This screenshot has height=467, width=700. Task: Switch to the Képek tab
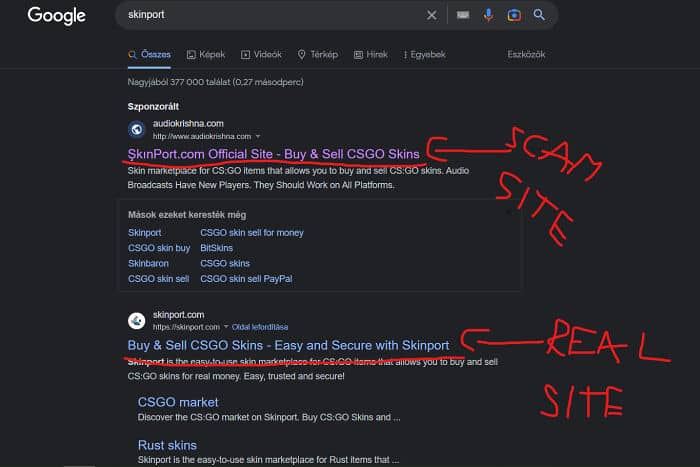[206, 54]
